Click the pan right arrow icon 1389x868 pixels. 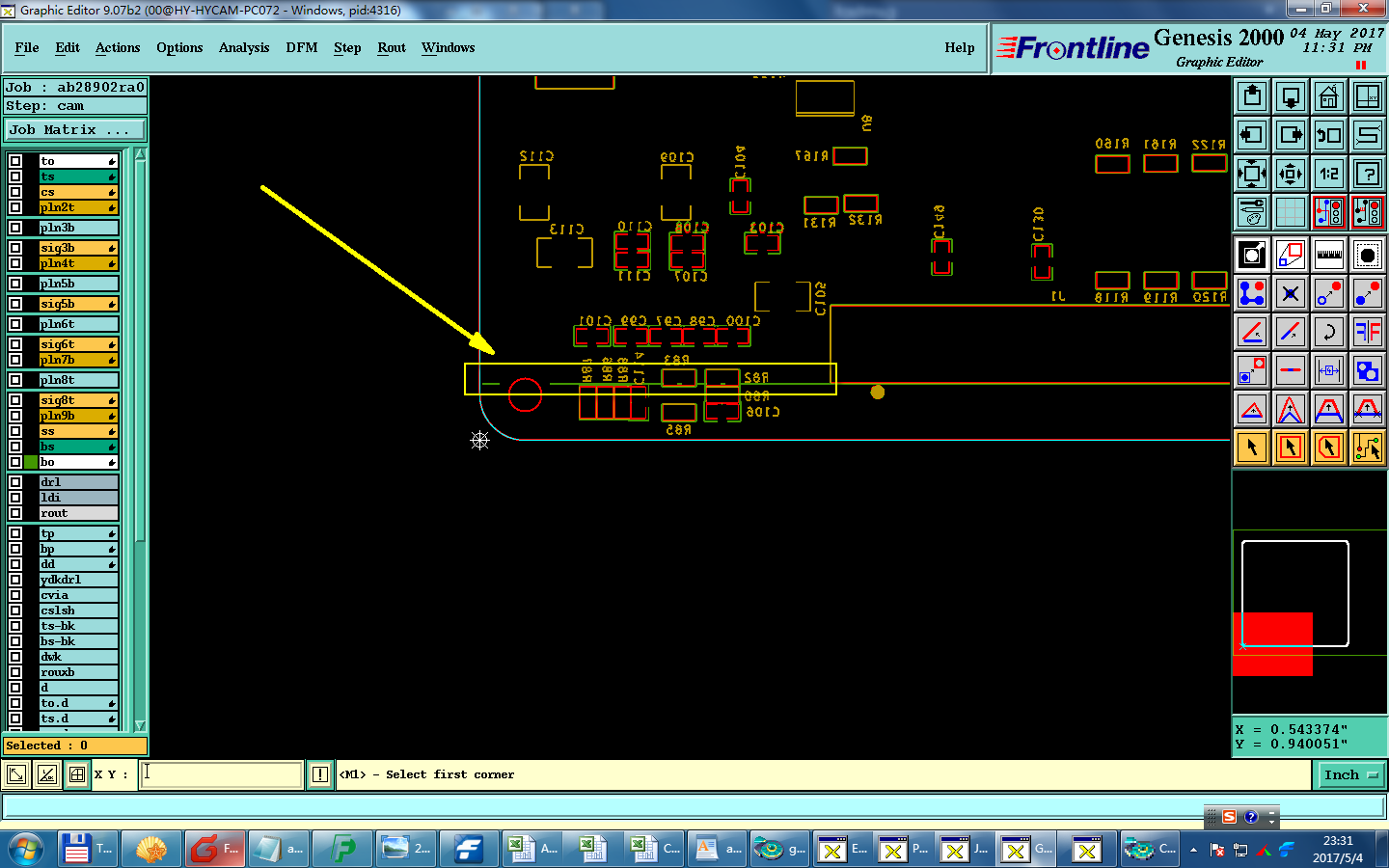1291,135
